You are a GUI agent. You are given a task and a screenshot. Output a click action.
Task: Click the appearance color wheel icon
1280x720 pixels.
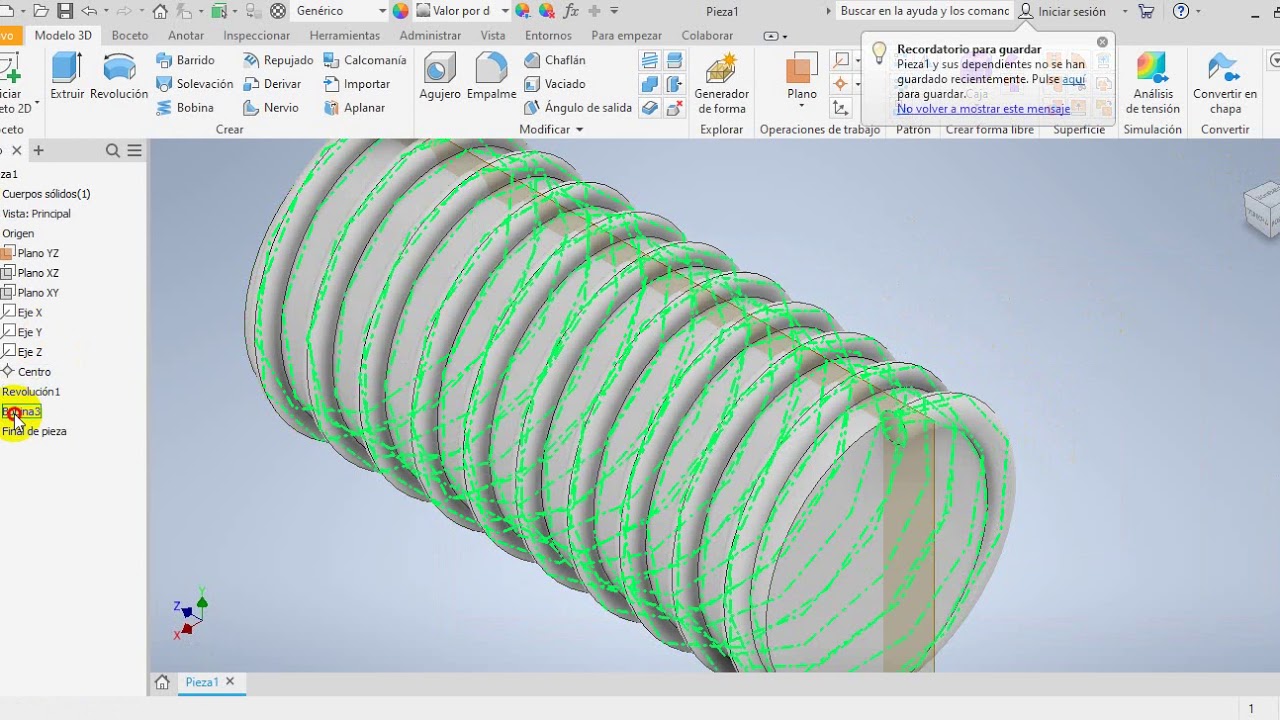[400, 11]
